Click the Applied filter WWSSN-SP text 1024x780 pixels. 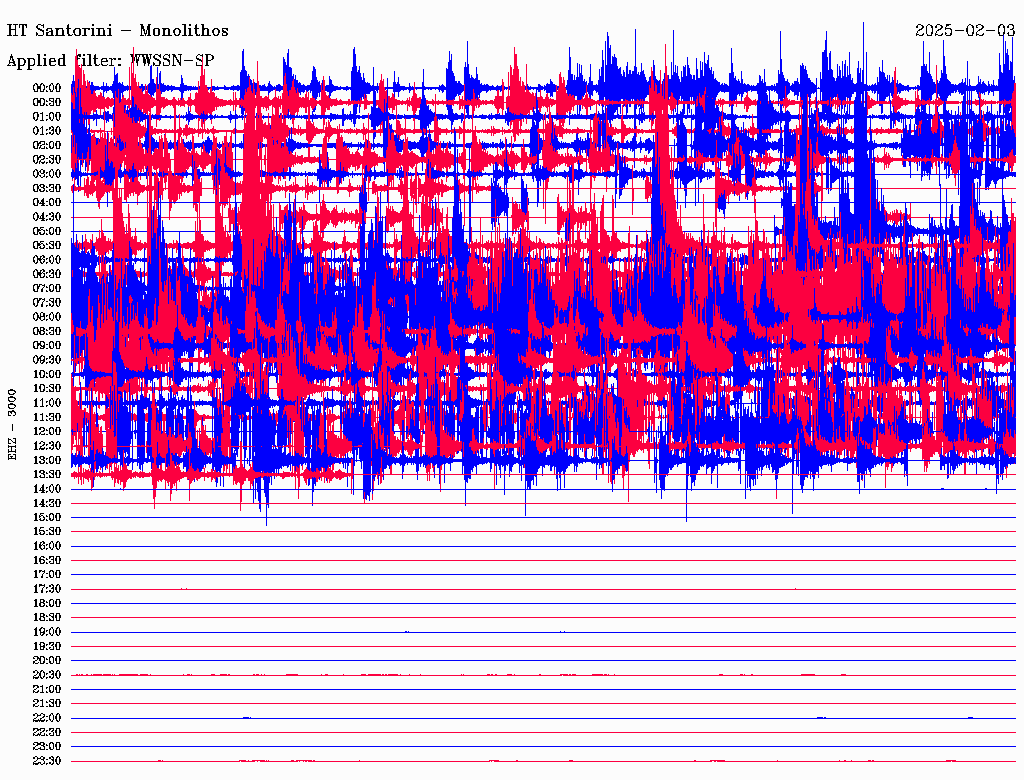point(110,61)
